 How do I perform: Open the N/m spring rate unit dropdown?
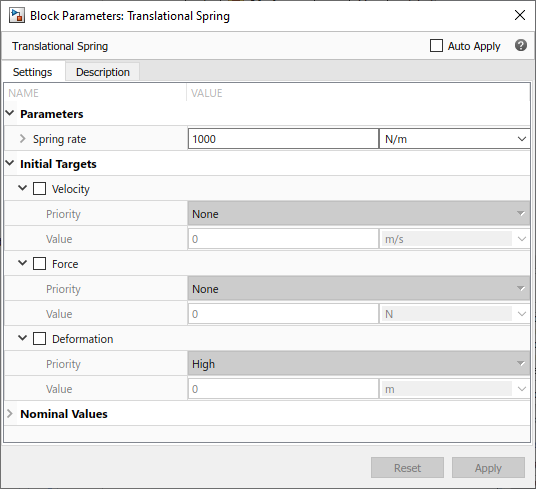click(x=454, y=139)
